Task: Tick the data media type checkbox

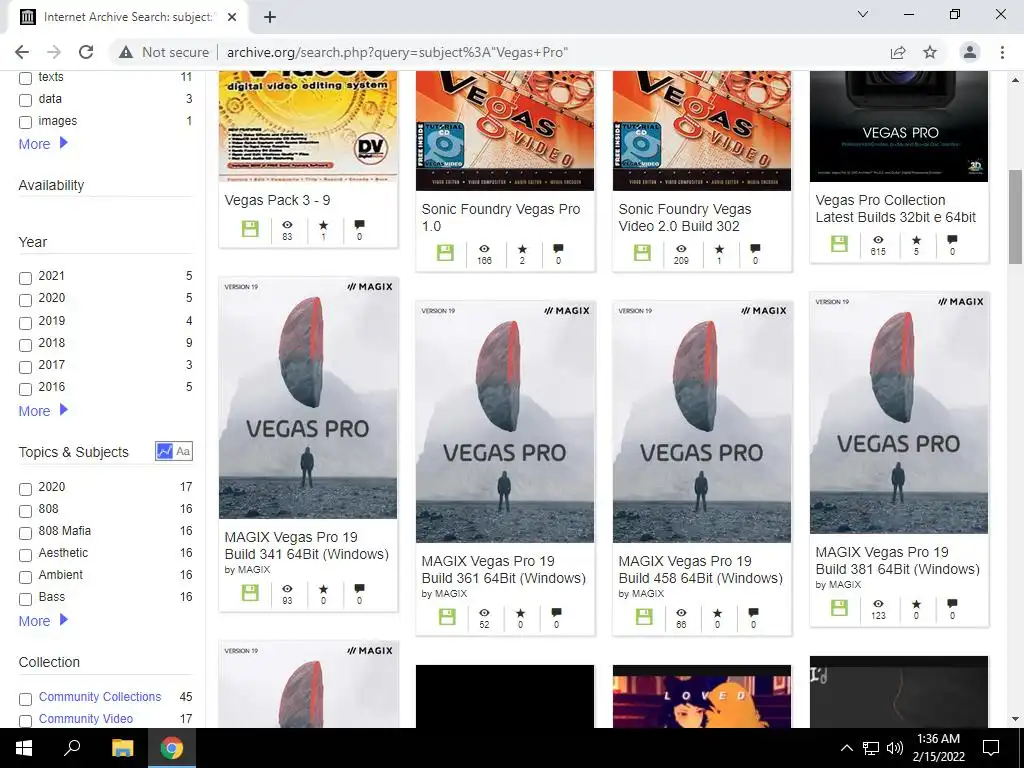Action: (x=25, y=100)
